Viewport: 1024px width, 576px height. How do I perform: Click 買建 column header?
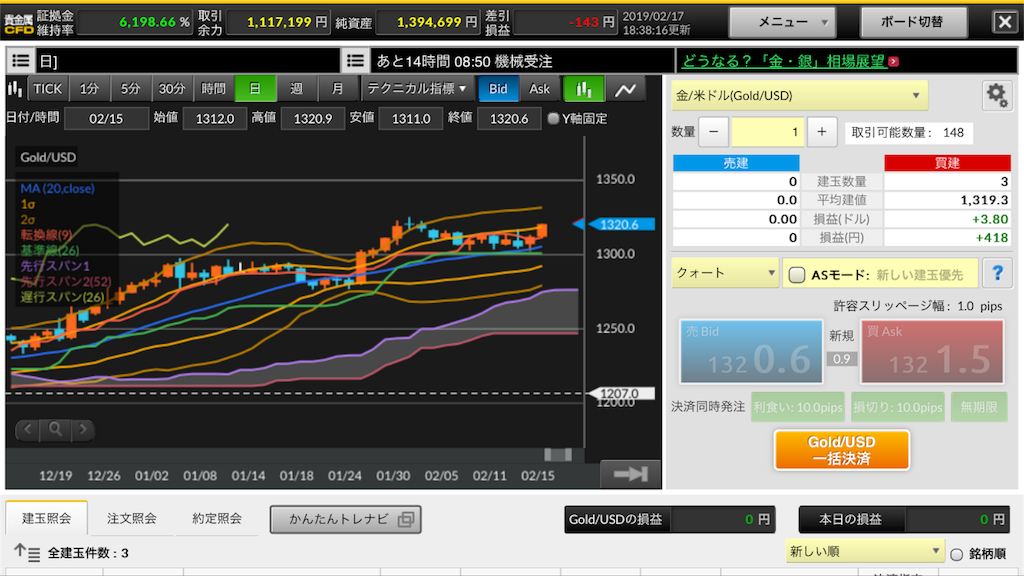coord(947,163)
